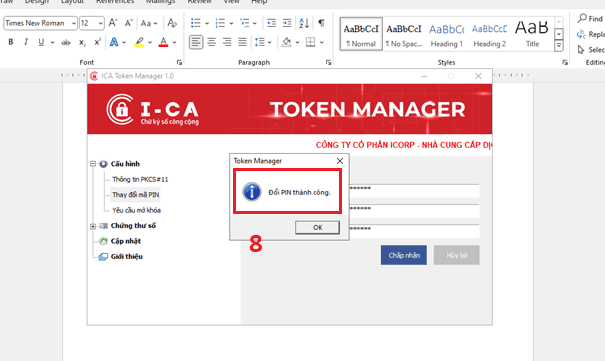Apply the Heading 2 style

490,34
